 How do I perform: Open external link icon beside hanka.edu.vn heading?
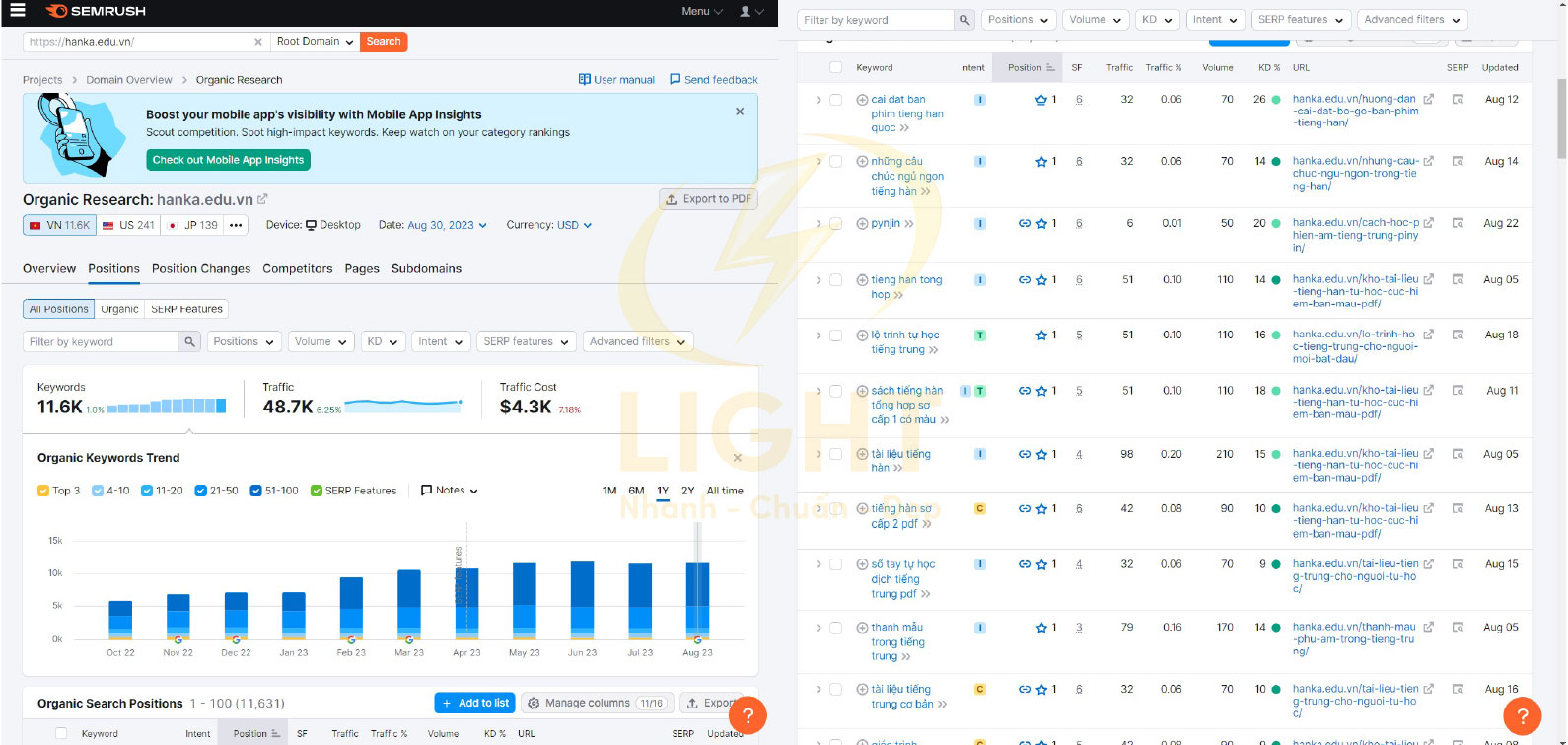pyautogui.click(x=262, y=199)
